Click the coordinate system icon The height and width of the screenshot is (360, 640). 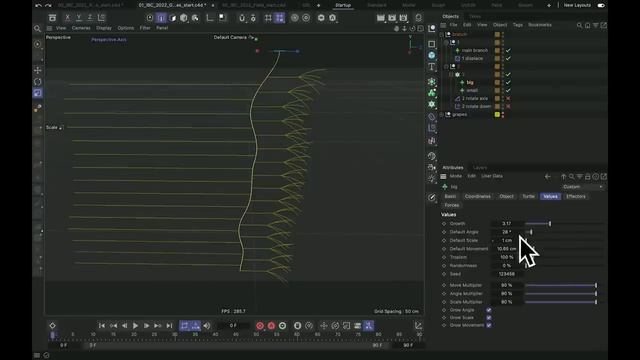pos(101,18)
